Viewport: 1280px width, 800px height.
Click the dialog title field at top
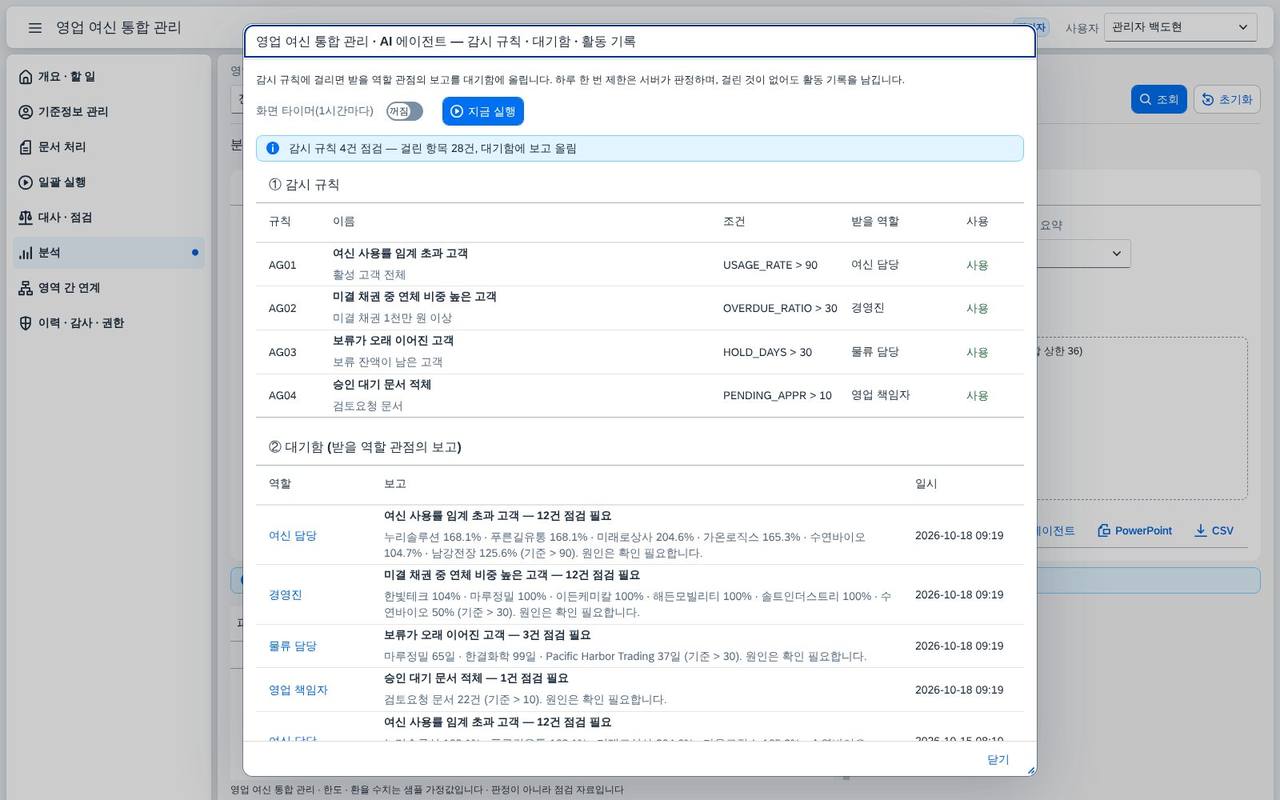pyautogui.click(x=639, y=41)
